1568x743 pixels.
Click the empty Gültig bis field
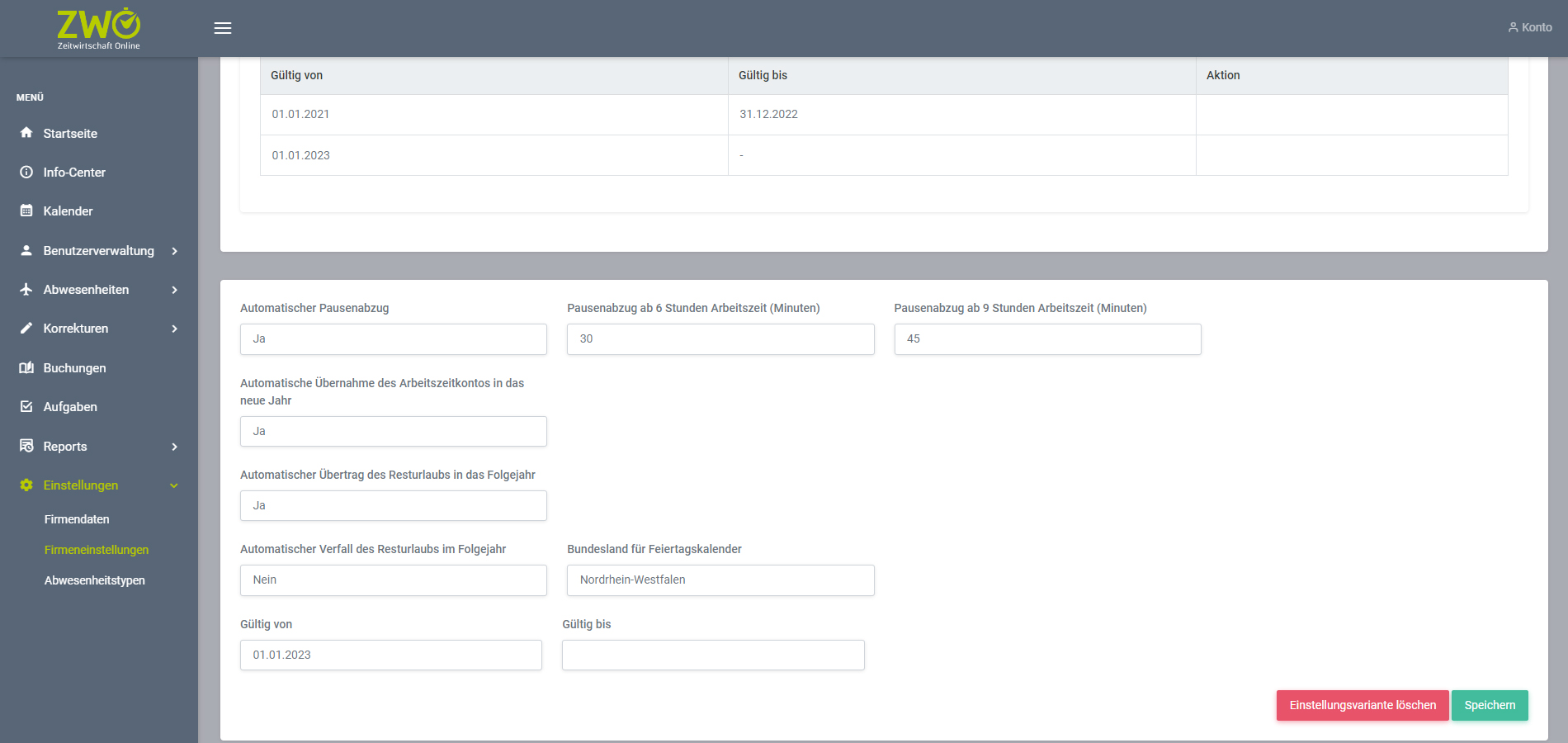713,655
